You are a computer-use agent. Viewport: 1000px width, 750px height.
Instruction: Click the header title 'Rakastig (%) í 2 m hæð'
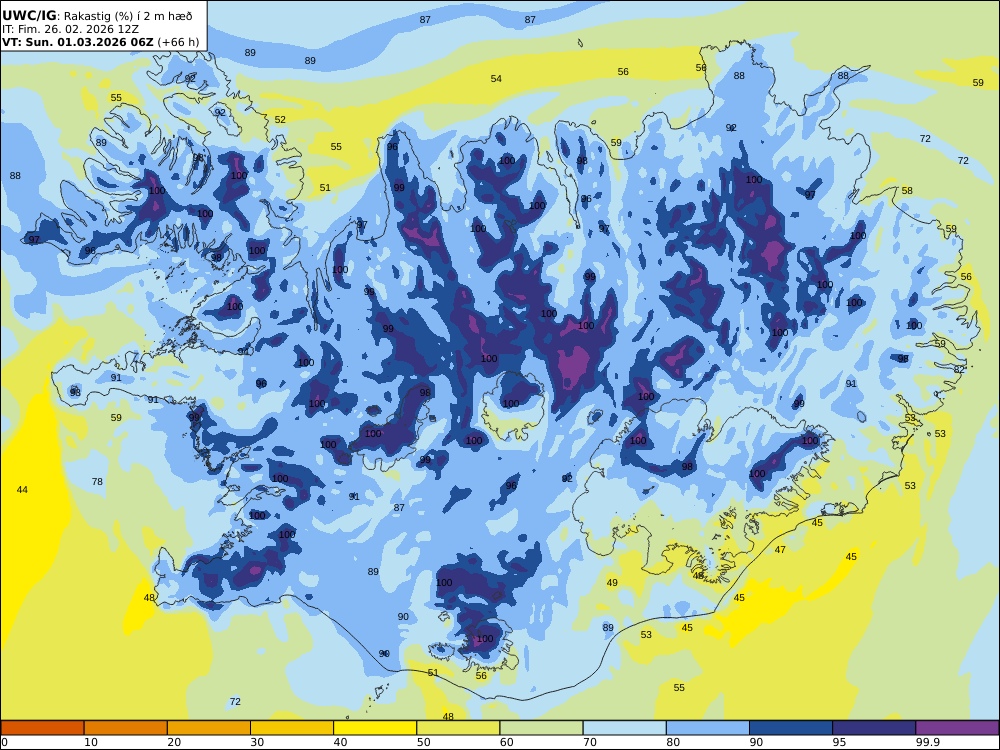pos(128,16)
